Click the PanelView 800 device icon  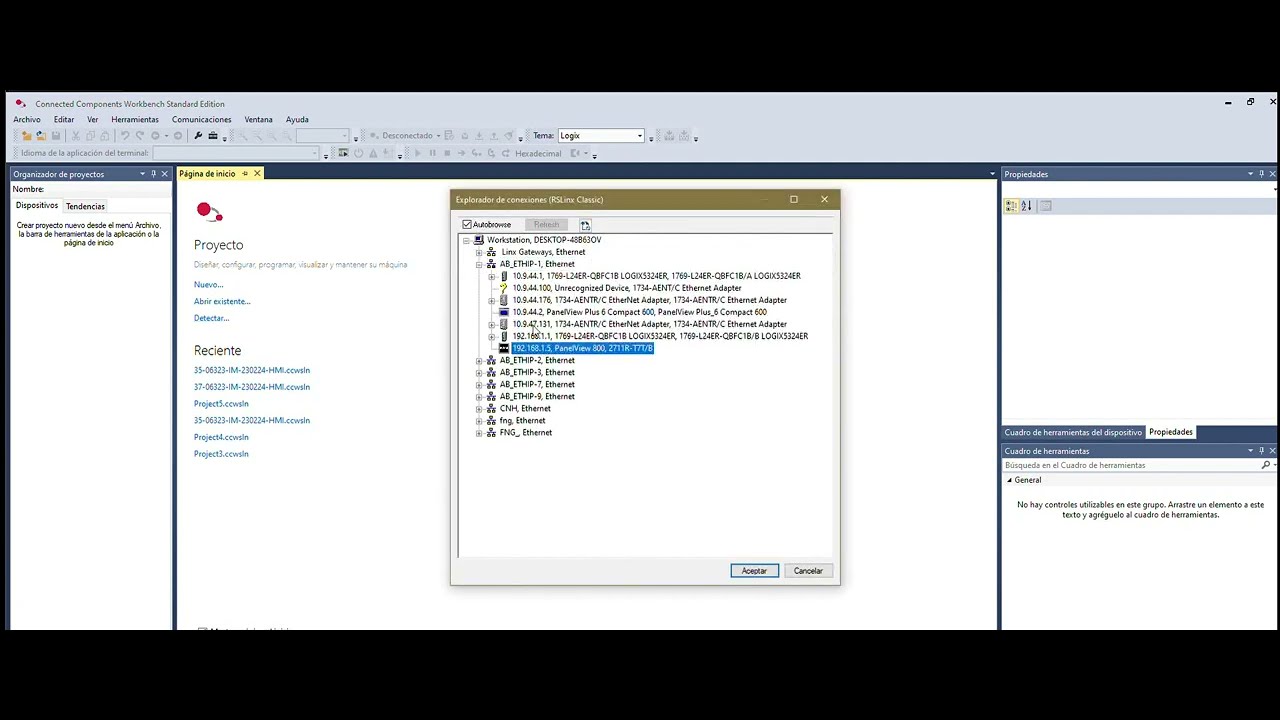[504, 348]
